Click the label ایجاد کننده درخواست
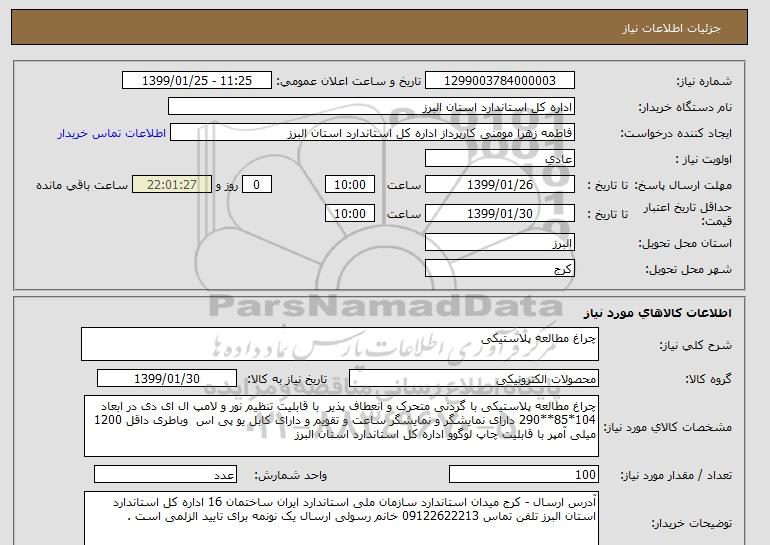Screen dimensions: 770x545 click(x=676, y=133)
